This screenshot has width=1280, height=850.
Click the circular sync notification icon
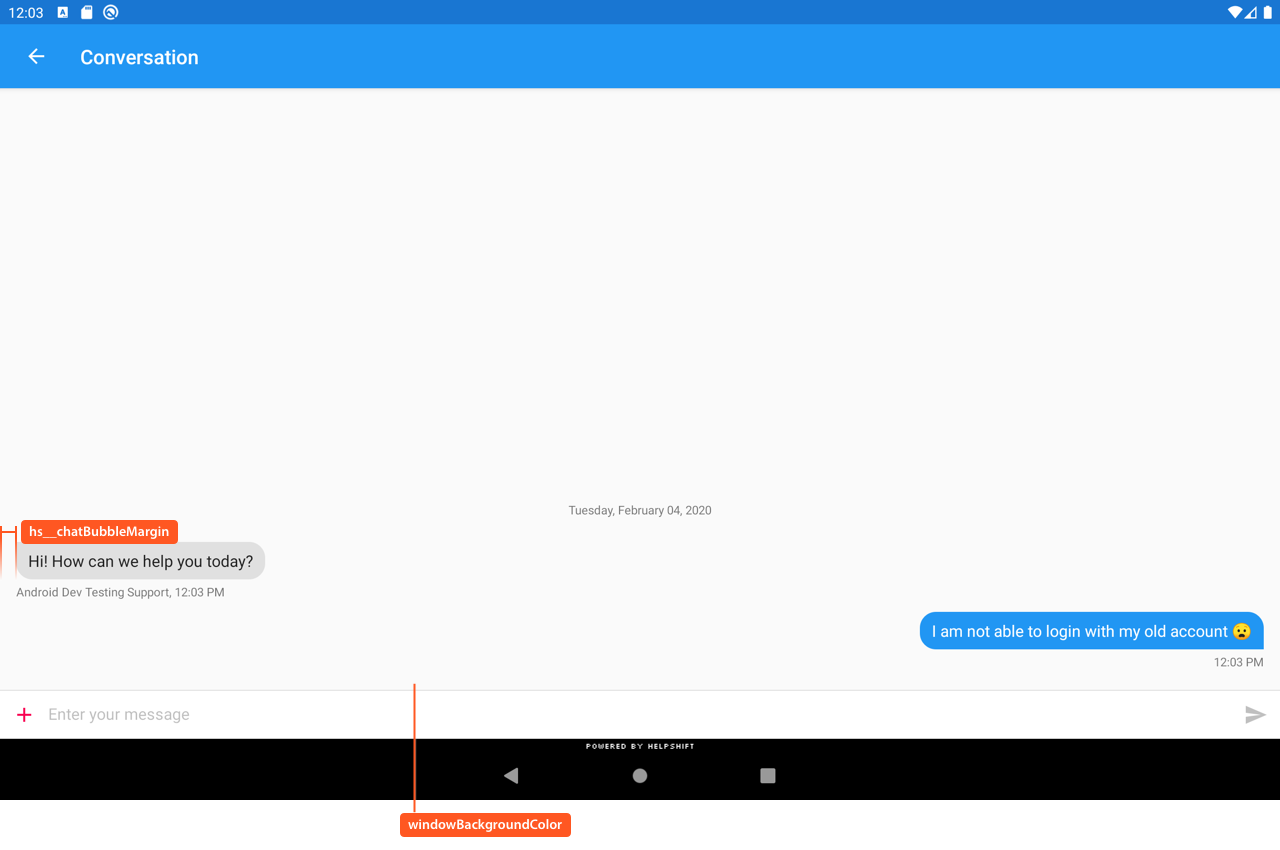111,13
